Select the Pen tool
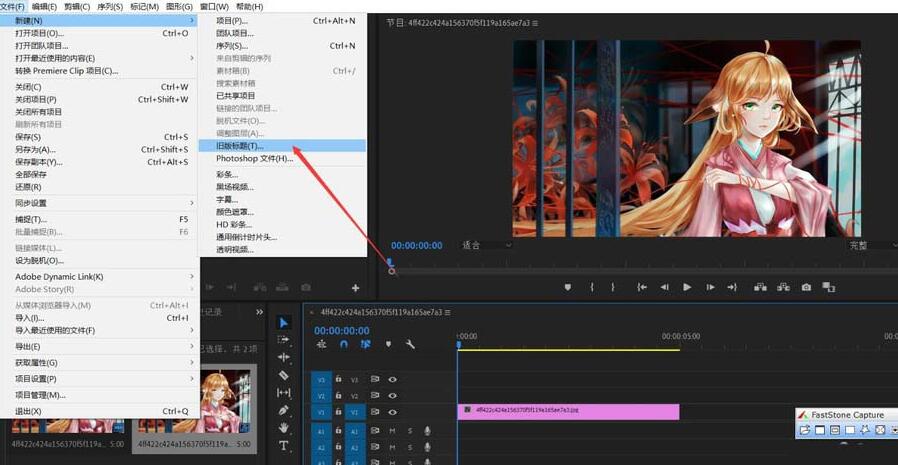This screenshot has height=465, width=898. [x=284, y=410]
